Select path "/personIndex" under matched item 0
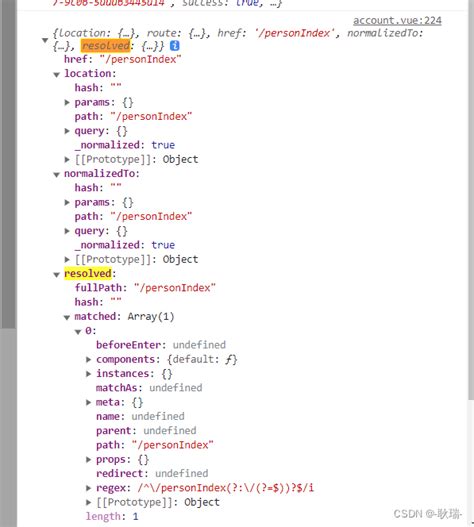Screen dimensions: 474x527 155,445
